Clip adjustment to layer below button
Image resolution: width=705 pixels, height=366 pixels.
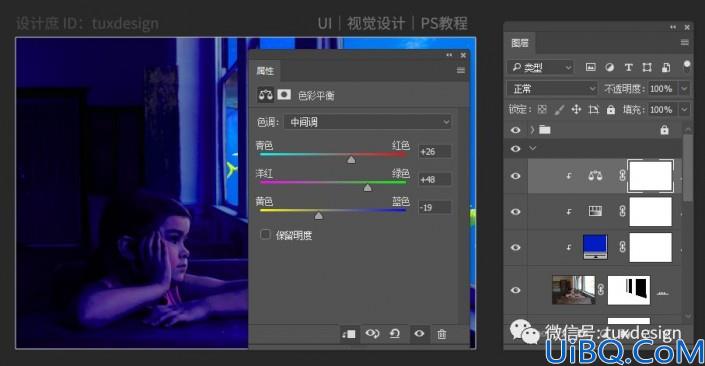pos(349,334)
